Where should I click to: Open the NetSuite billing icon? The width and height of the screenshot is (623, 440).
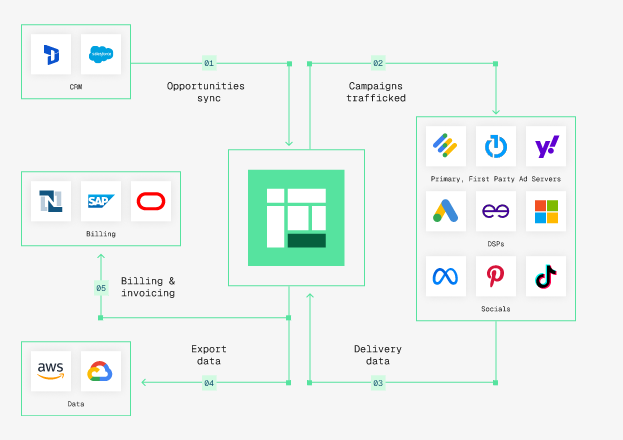(x=51, y=201)
